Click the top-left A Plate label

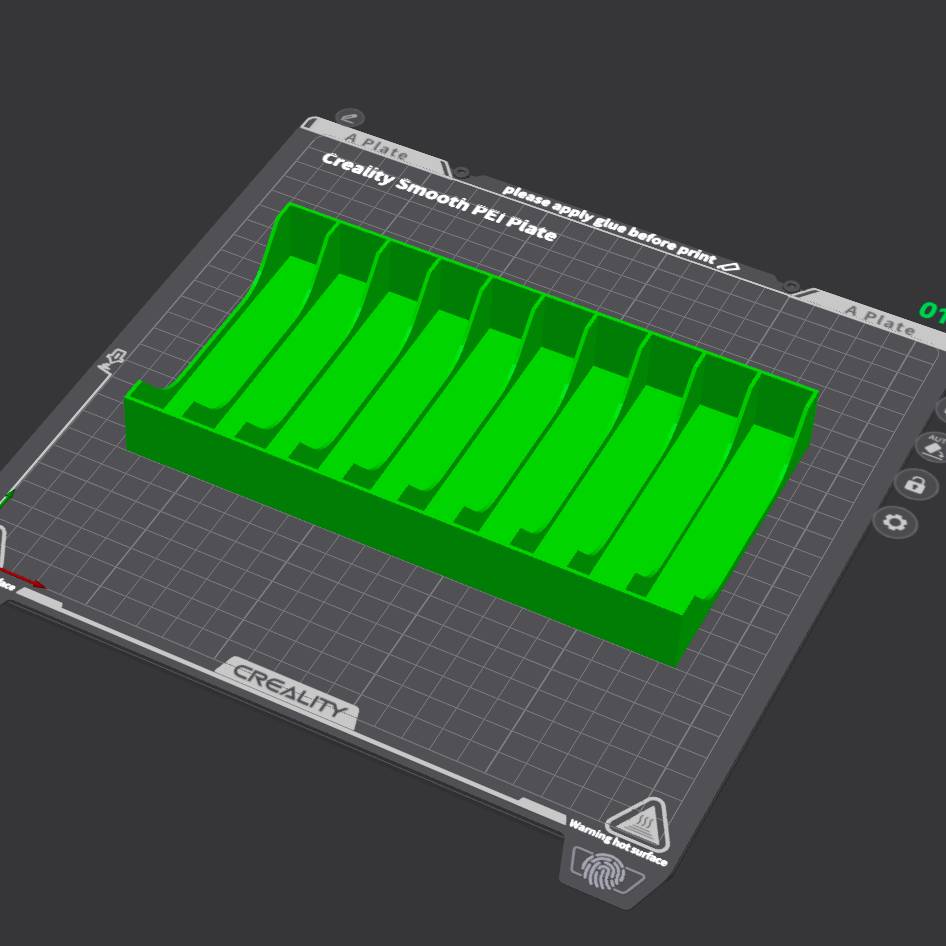click(376, 146)
